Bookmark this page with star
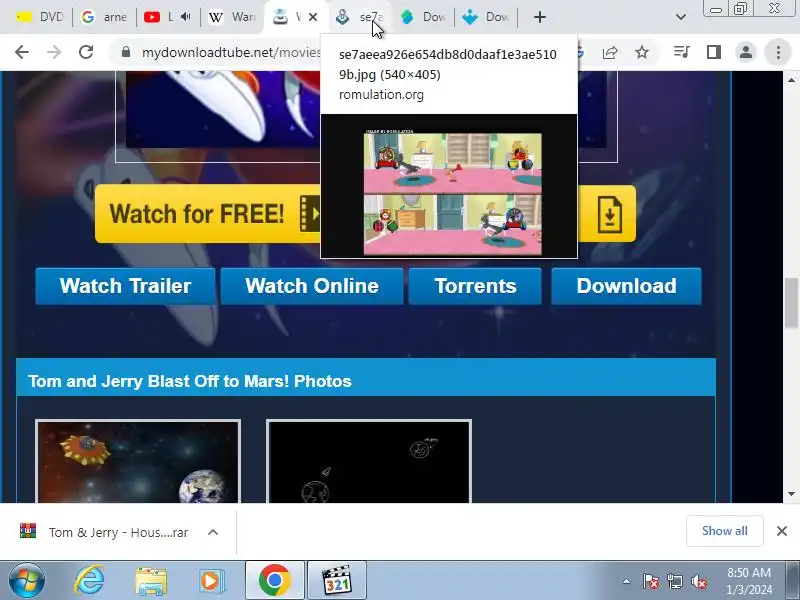800x600 pixels. pos(642,52)
